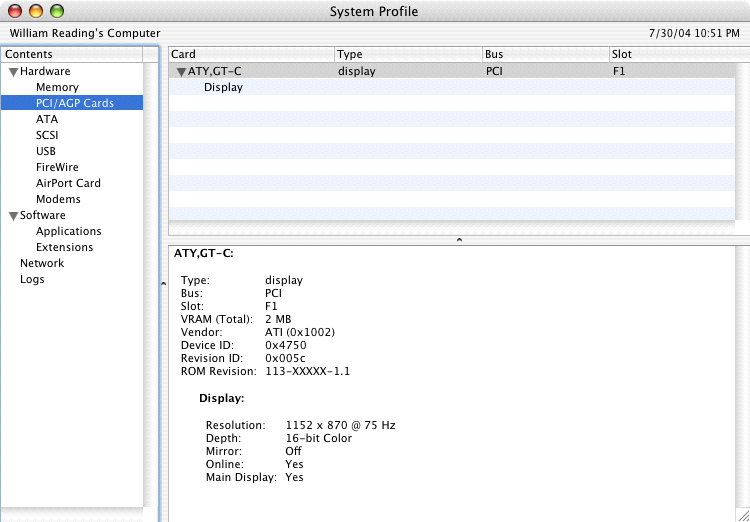Show USB device information
The image size is (750, 522).
pyautogui.click(x=46, y=151)
